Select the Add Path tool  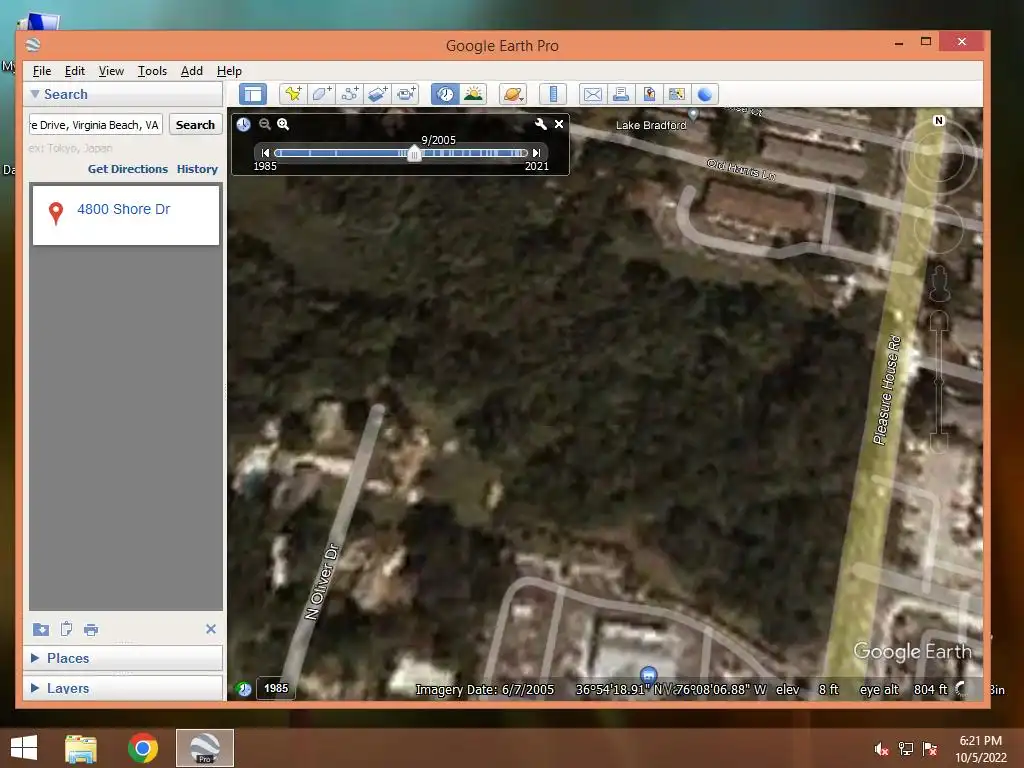(349, 94)
